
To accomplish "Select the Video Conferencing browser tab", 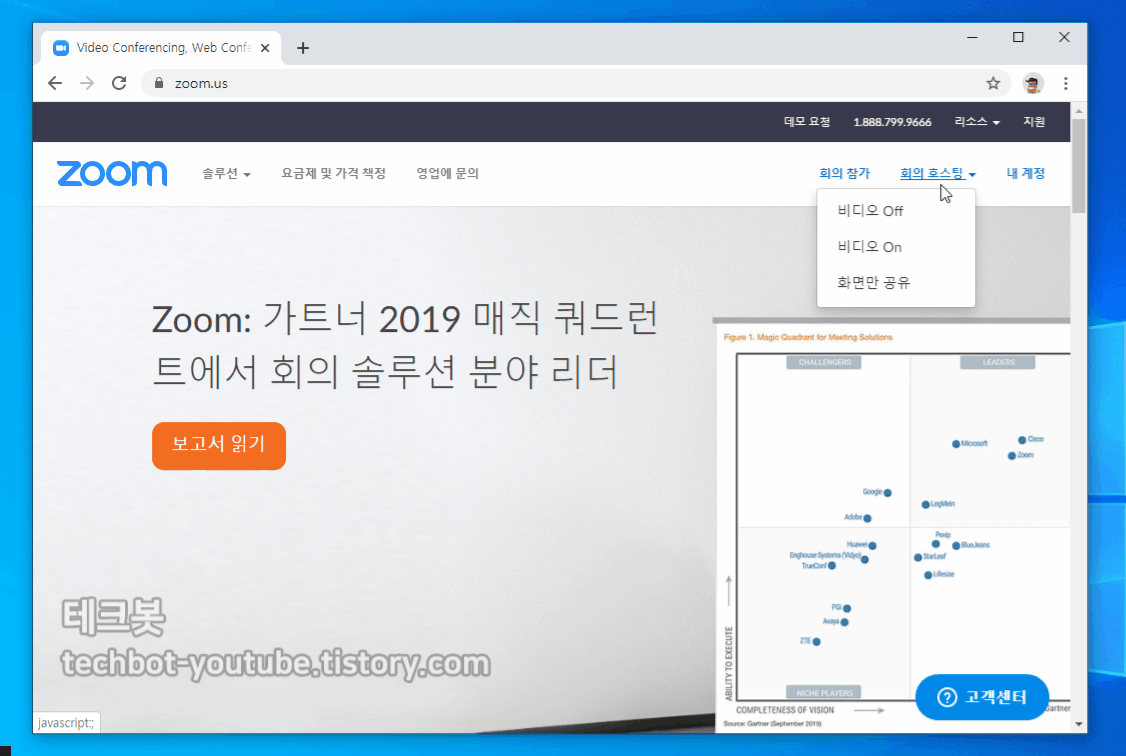I will (x=161, y=47).
